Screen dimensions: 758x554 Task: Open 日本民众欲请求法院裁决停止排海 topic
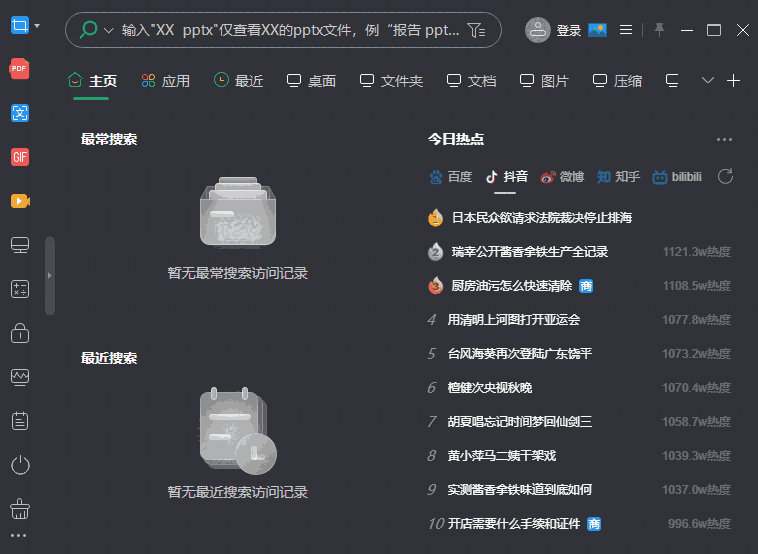pos(541,218)
